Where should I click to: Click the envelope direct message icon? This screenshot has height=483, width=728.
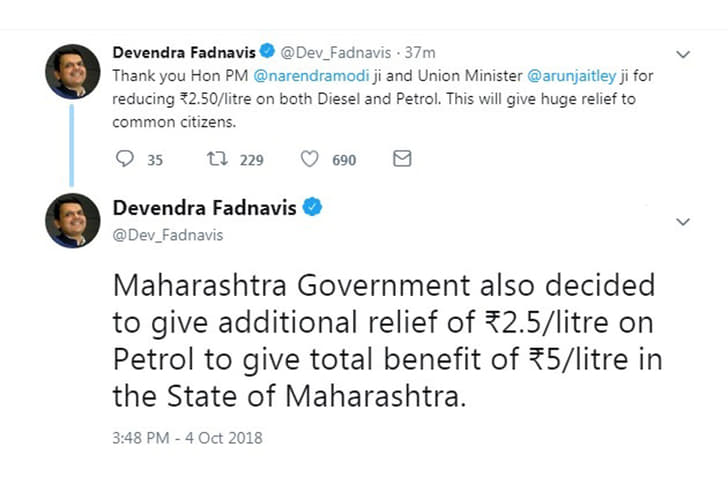click(402, 159)
